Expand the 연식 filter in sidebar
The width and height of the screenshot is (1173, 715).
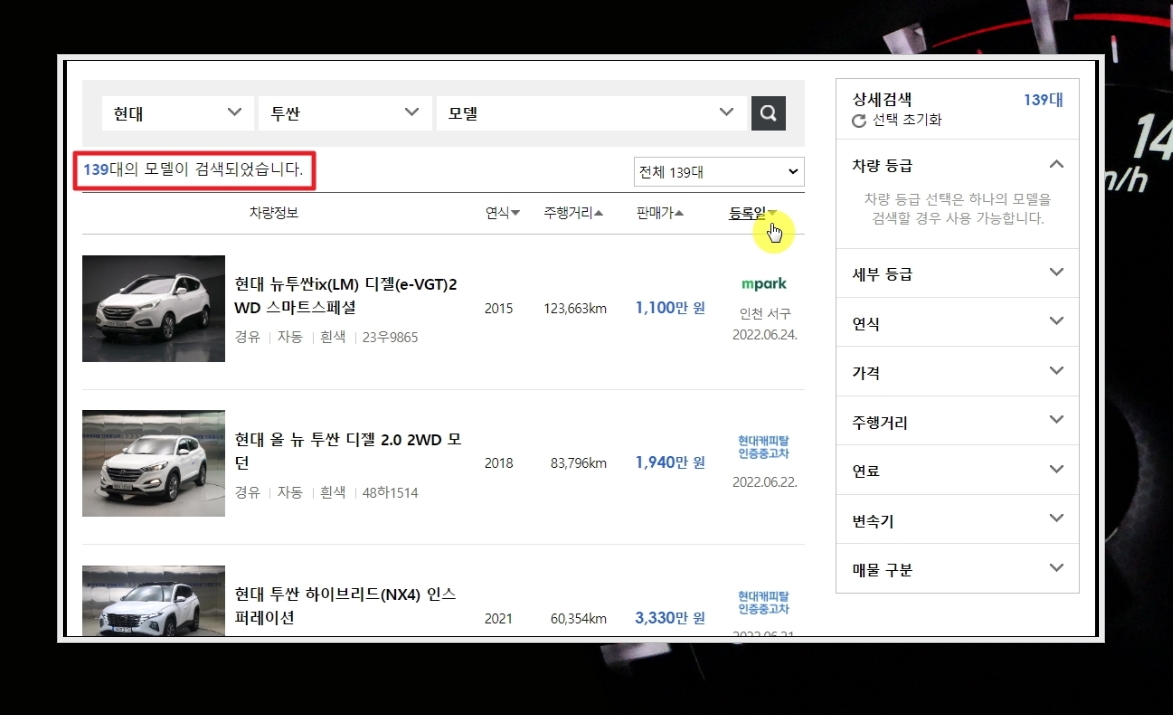[957, 323]
